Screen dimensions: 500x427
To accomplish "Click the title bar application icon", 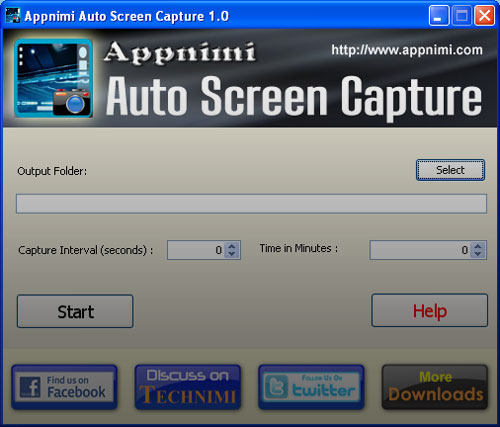I will point(13,16).
